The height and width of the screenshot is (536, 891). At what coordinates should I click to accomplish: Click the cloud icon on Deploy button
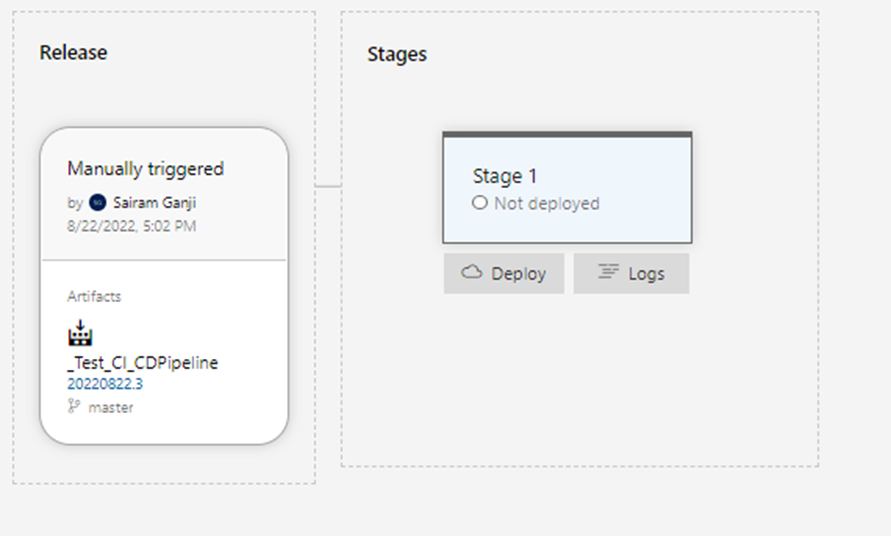[x=472, y=272]
